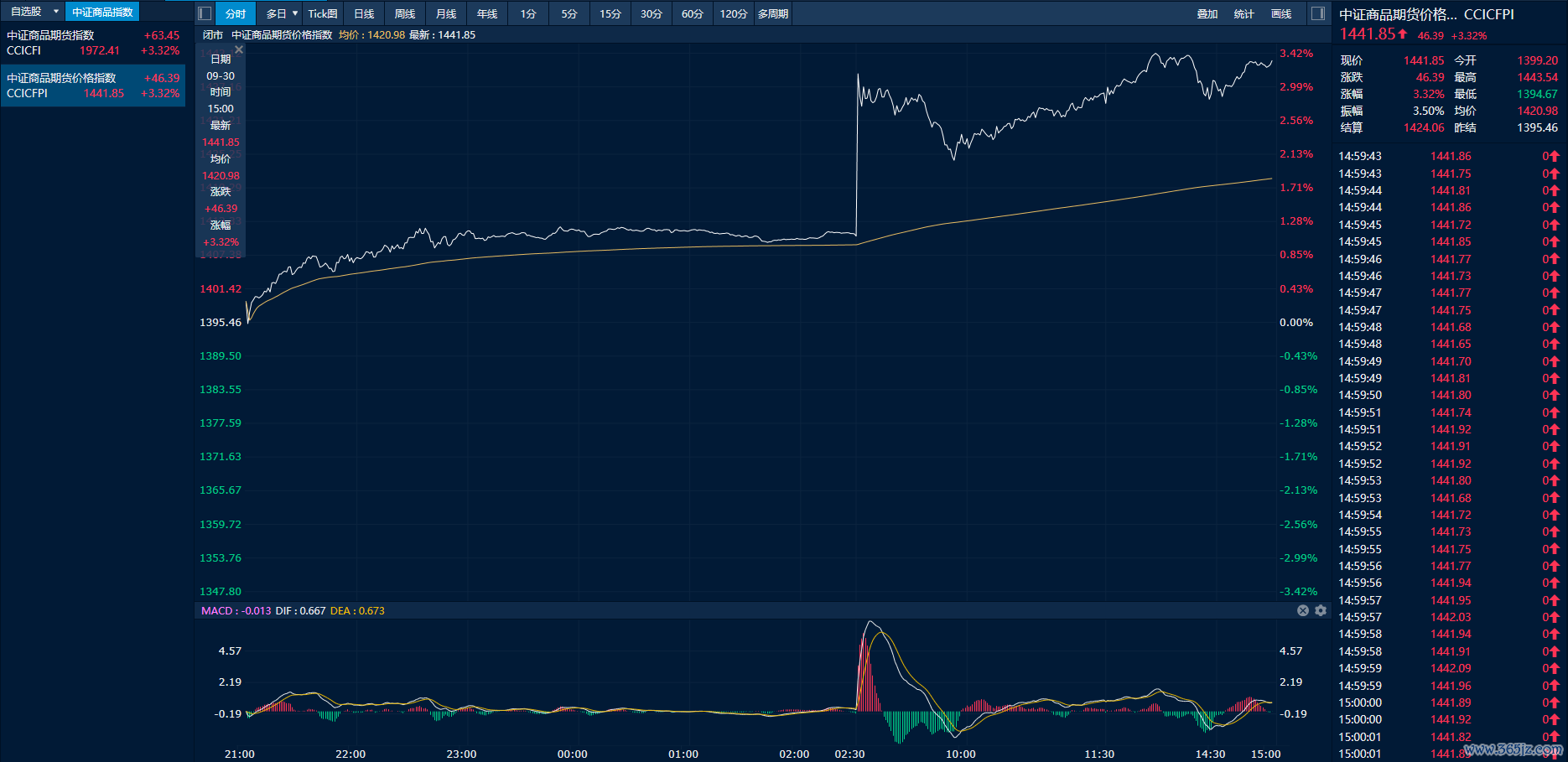Click the DIF : 0.667 label

click(300, 610)
